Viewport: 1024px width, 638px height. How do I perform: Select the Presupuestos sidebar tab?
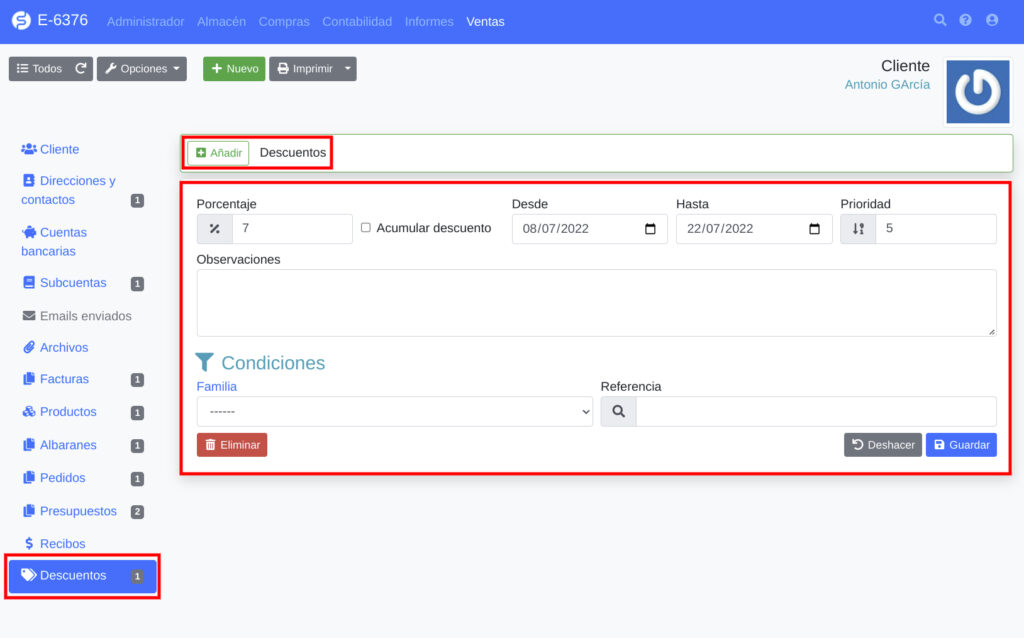coord(78,511)
